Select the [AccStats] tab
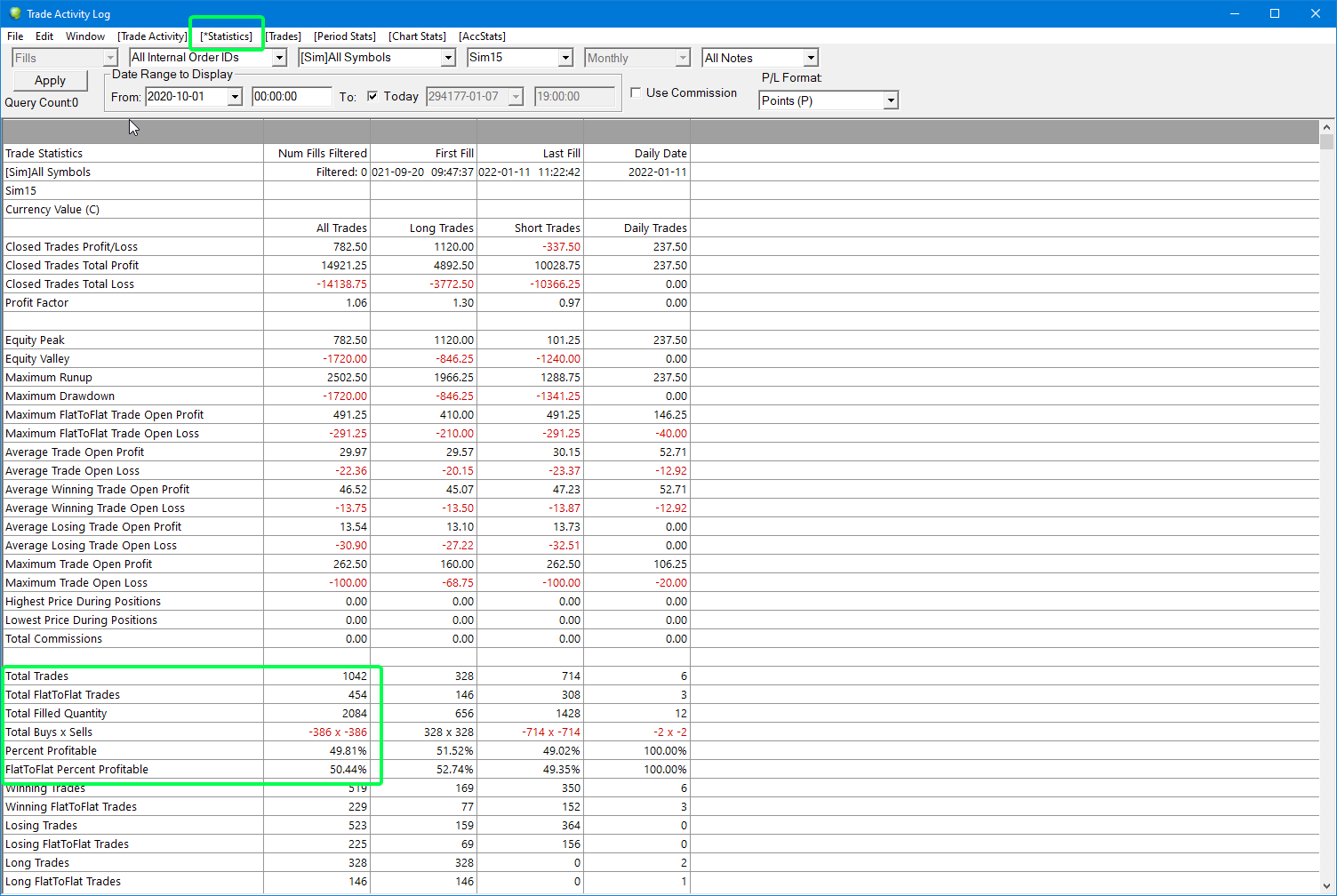 click(482, 36)
